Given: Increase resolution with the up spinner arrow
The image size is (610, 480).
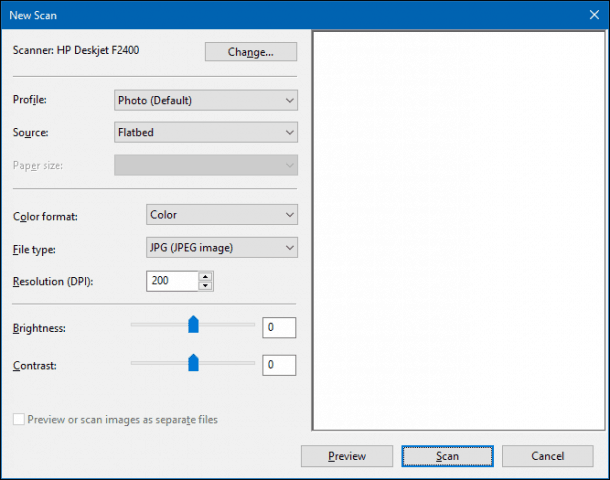Looking at the screenshot, I should point(205,277).
